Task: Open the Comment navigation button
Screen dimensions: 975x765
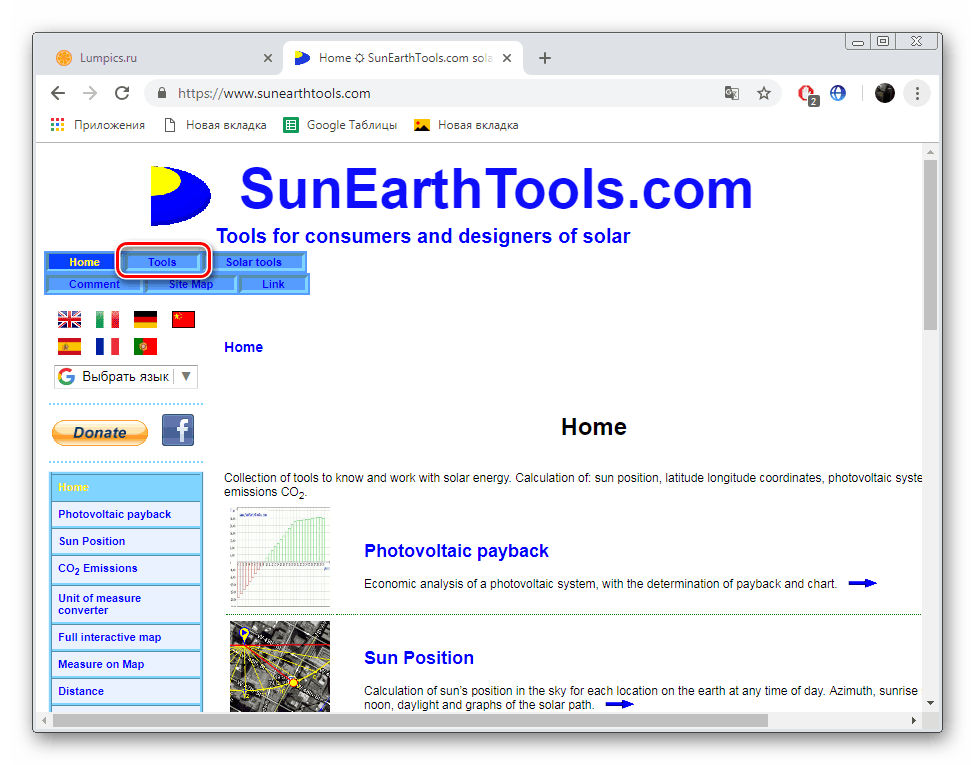Action: (x=94, y=284)
